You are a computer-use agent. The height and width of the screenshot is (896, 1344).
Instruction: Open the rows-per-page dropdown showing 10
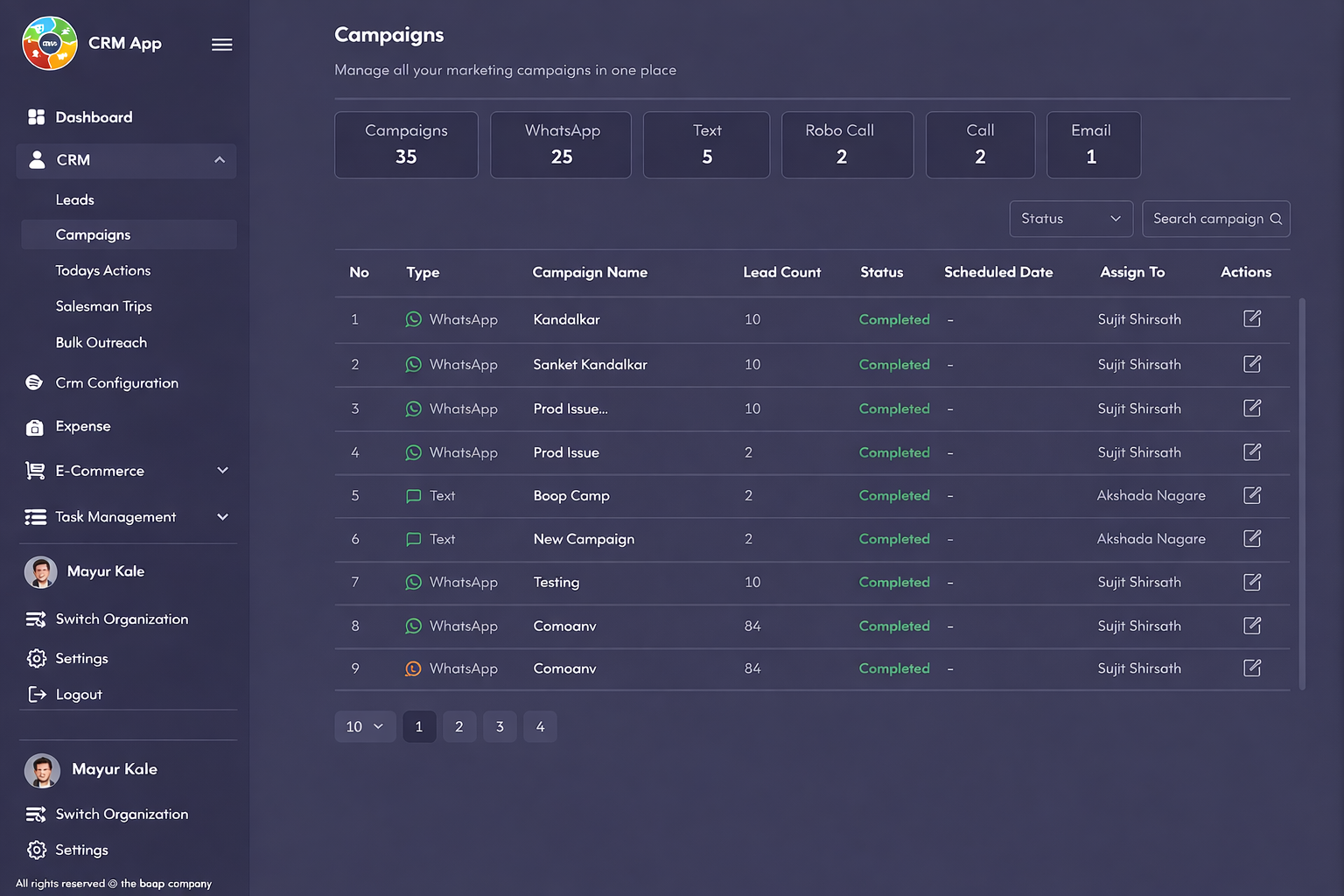coord(365,726)
